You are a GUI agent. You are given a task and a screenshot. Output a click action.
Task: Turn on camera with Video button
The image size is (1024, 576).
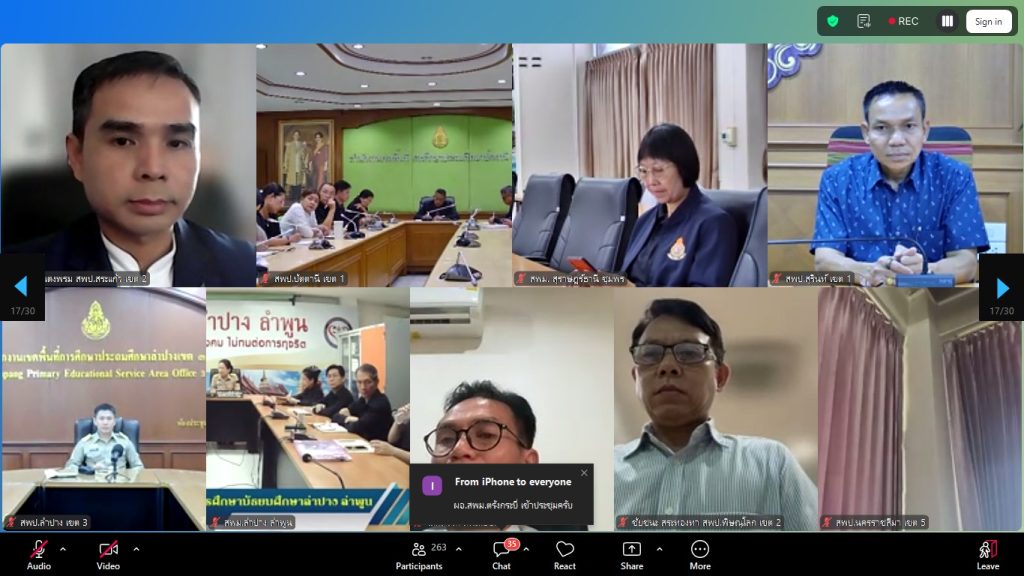(x=108, y=555)
